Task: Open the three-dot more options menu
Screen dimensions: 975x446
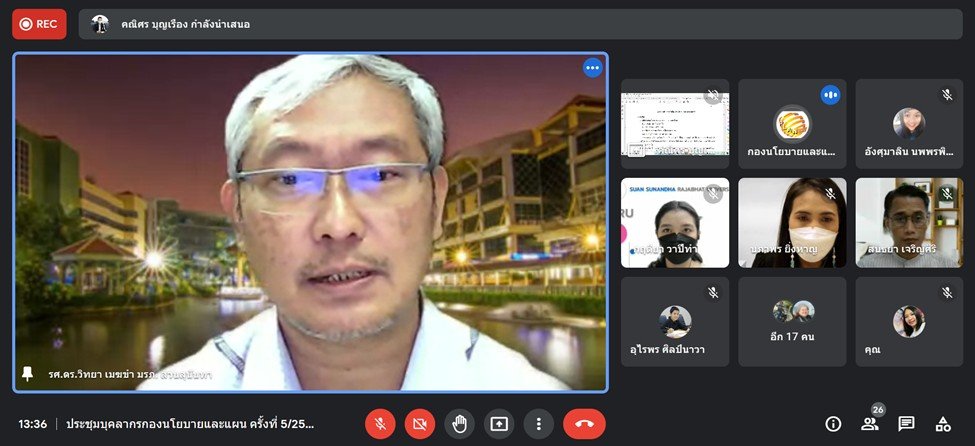Action: tap(538, 424)
